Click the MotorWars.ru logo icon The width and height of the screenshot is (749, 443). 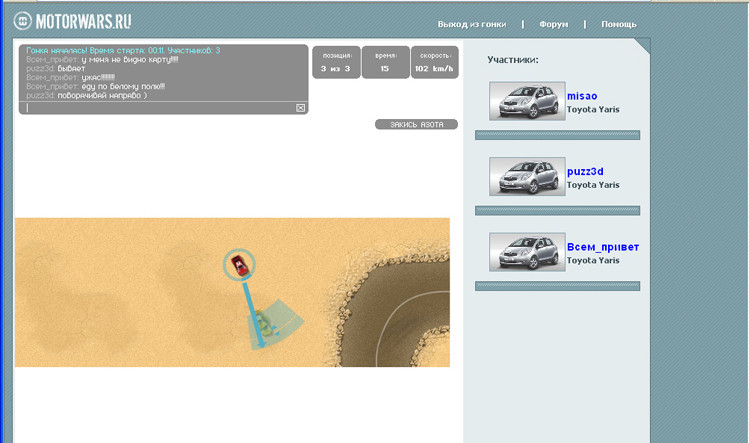click(23, 21)
